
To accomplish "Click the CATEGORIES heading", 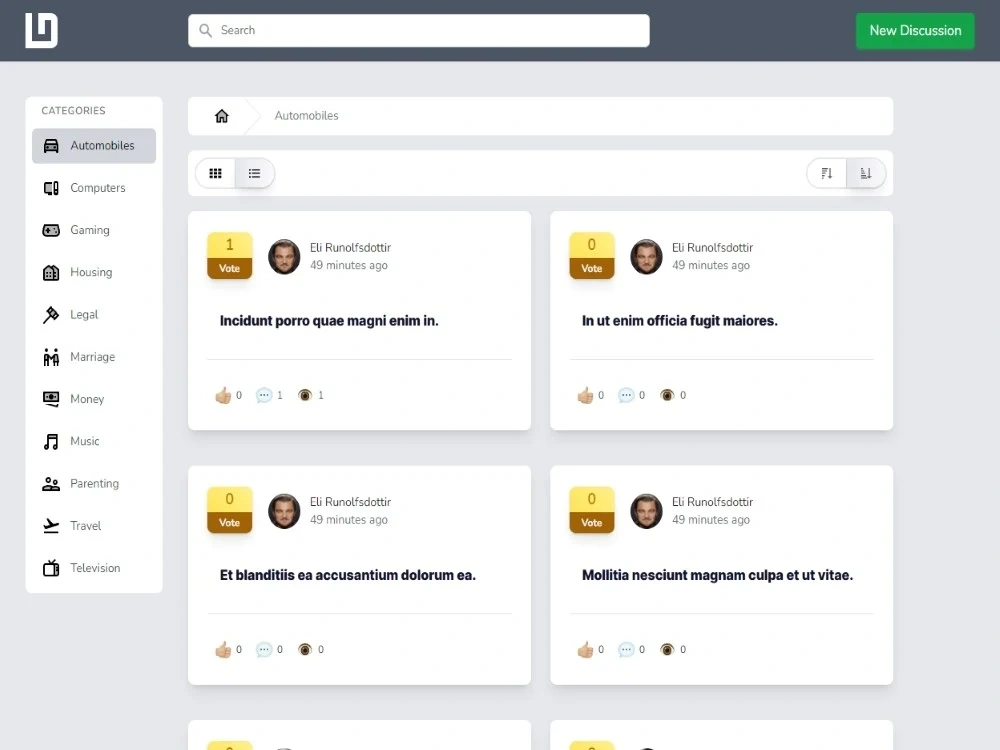I will (x=73, y=110).
